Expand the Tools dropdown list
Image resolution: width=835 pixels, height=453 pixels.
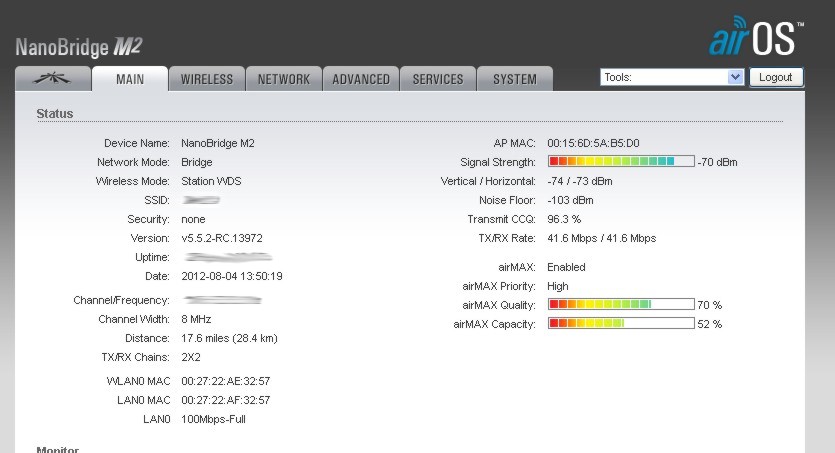point(672,77)
